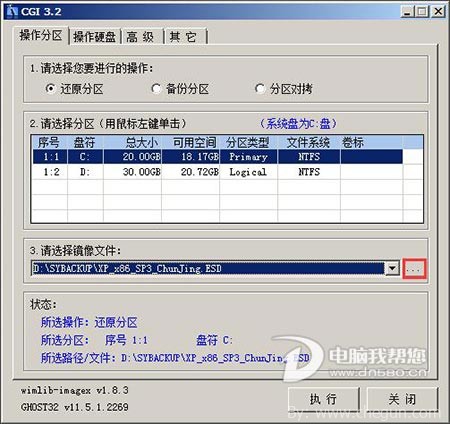Click the 所选路径/文件 status line
Image resolution: width=450 pixels, height=424 pixels.
point(175,358)
